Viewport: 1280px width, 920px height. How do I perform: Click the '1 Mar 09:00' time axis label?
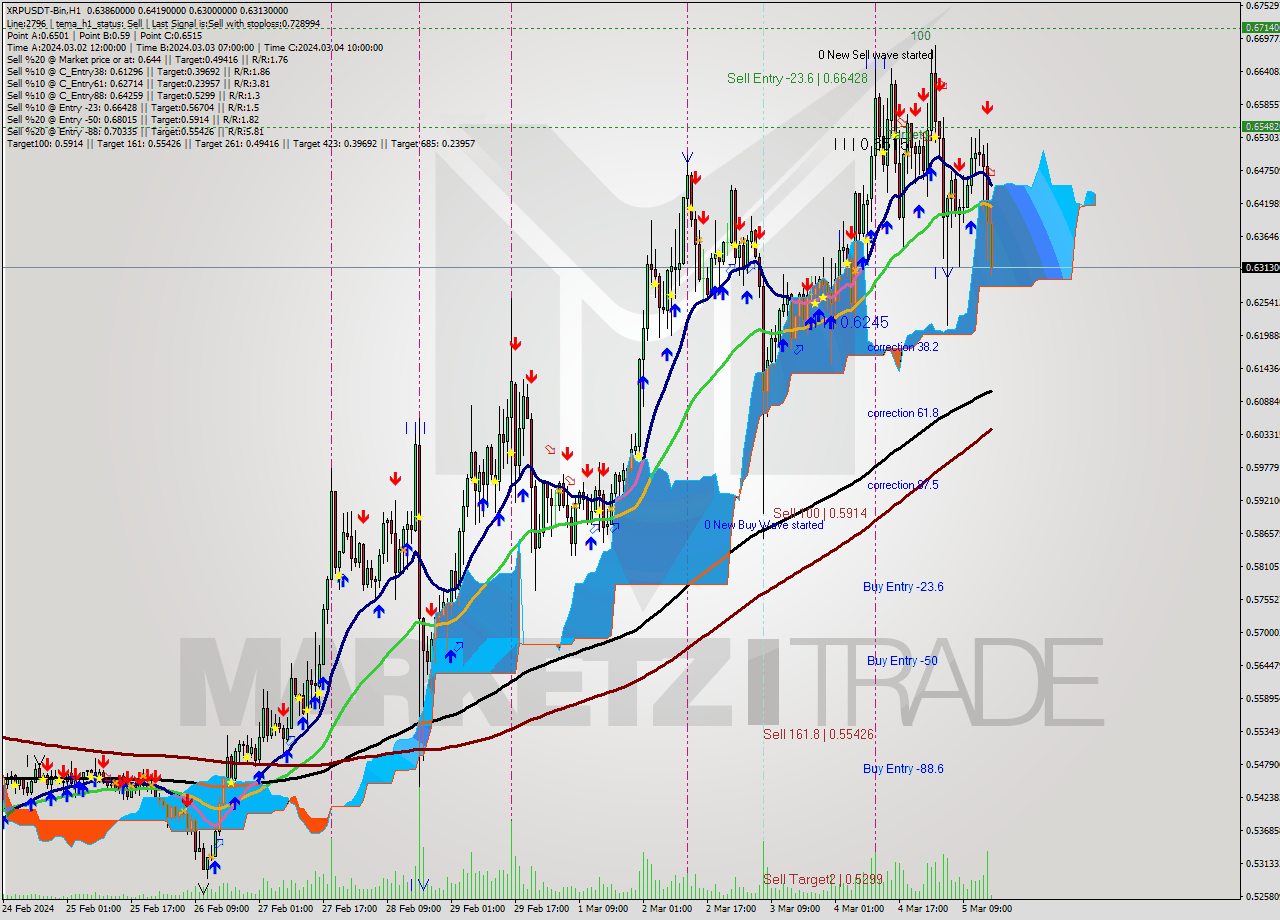tap(603, 909)
